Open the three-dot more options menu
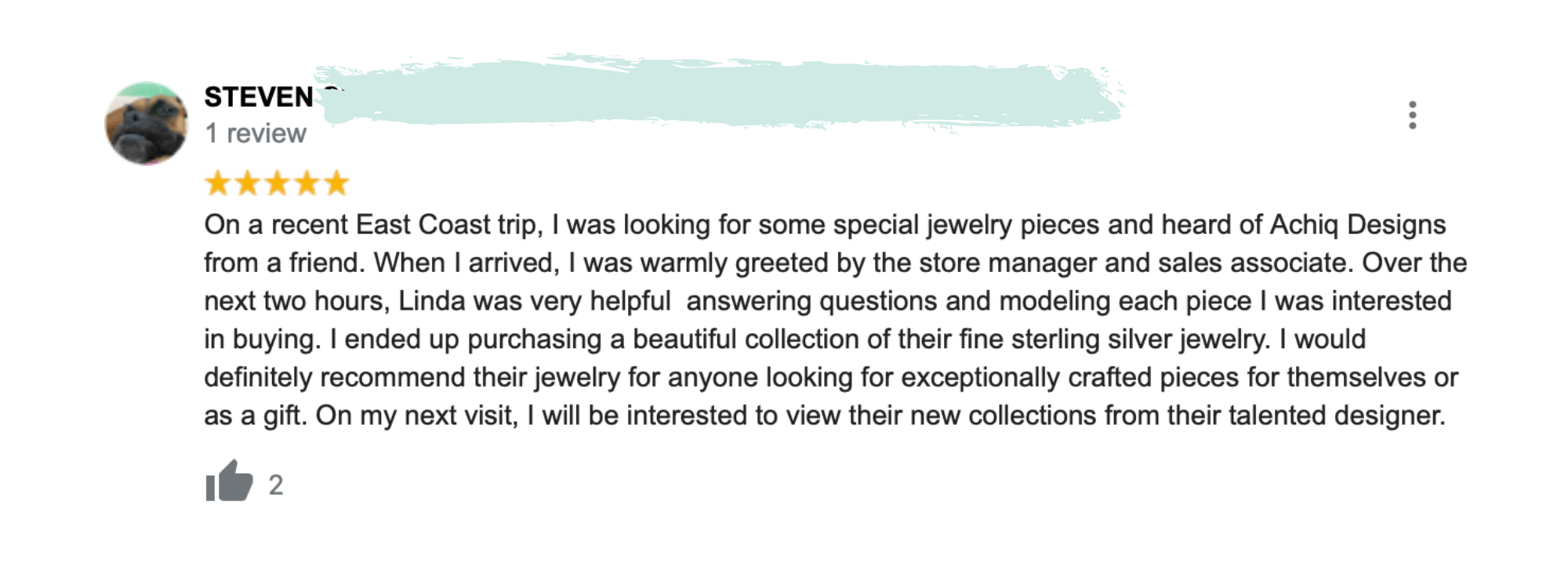 point(1412,115)
